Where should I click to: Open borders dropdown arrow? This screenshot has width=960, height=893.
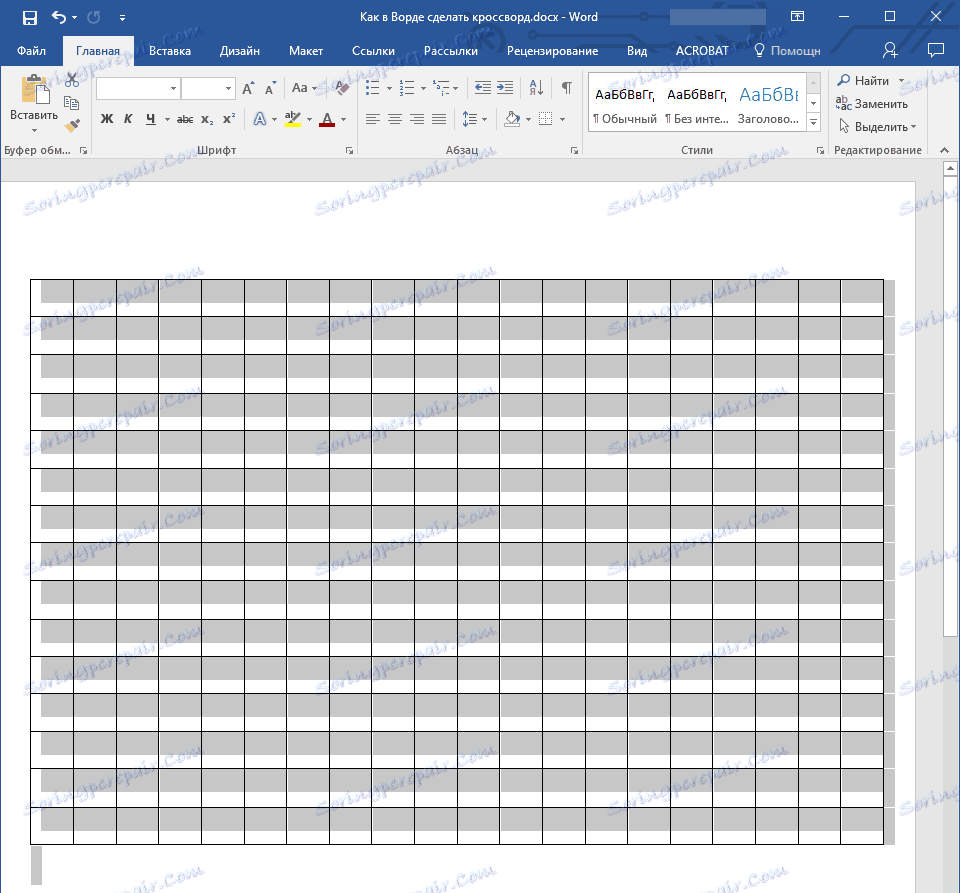[563, 119]
